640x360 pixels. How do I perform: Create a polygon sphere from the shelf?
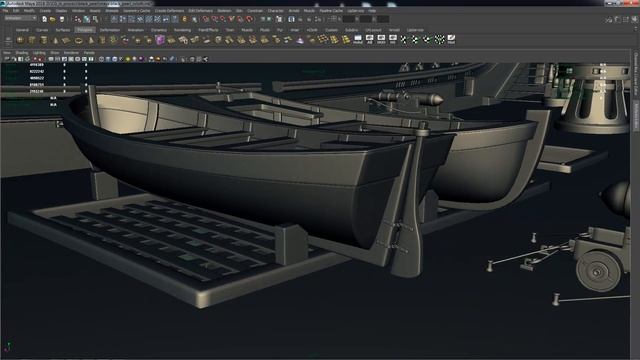click(20, 40)
